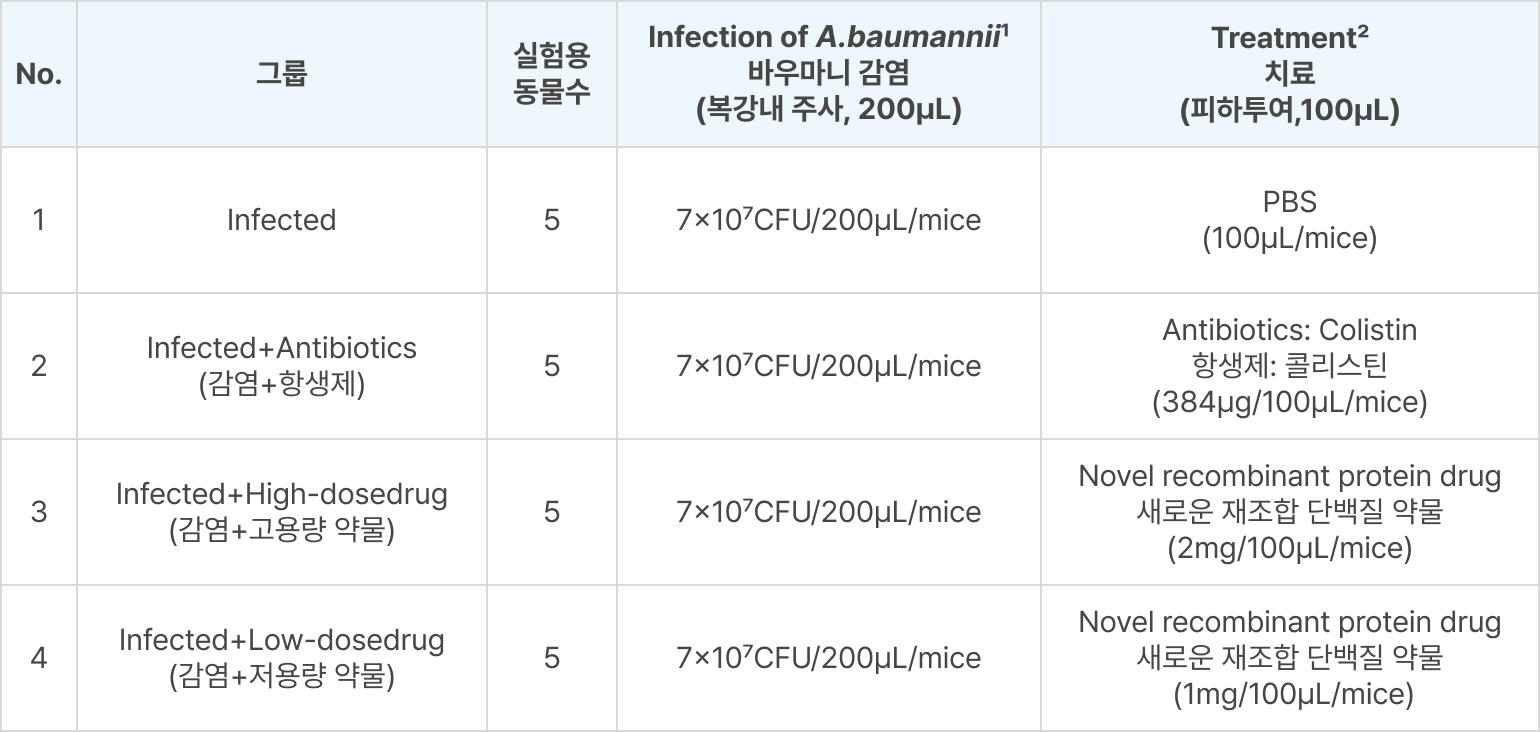Select the animal count cell in the Infected+Antibiotics row
Screen dimensions: 1540x732
coord(551,366)
